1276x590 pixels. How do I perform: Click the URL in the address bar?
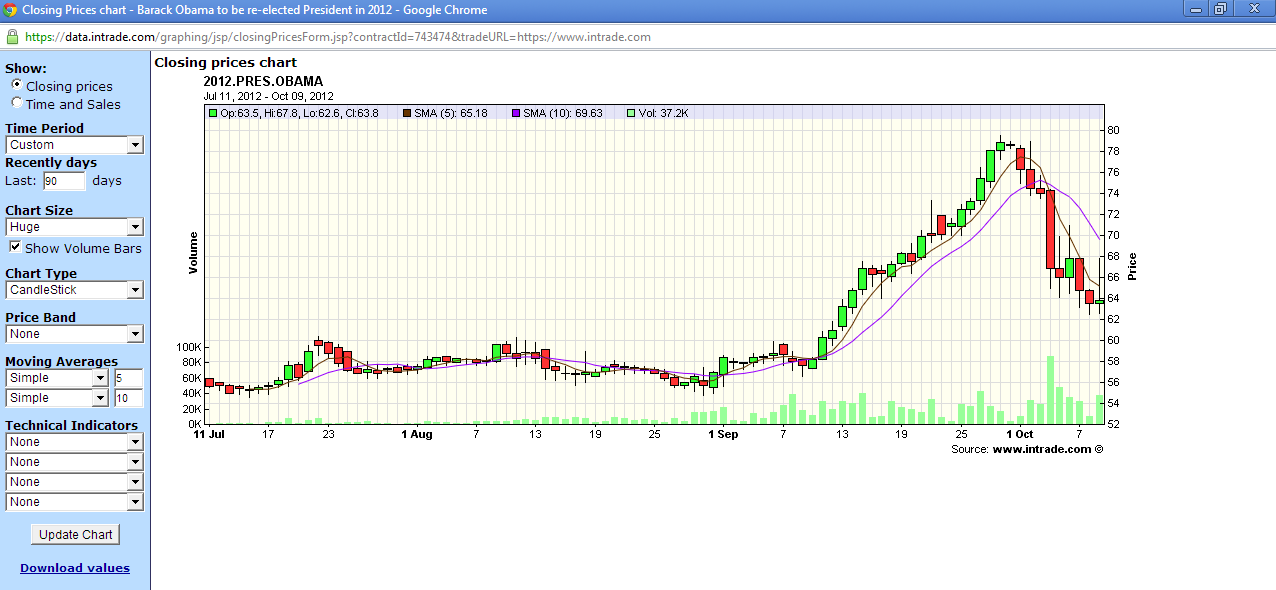338,37
